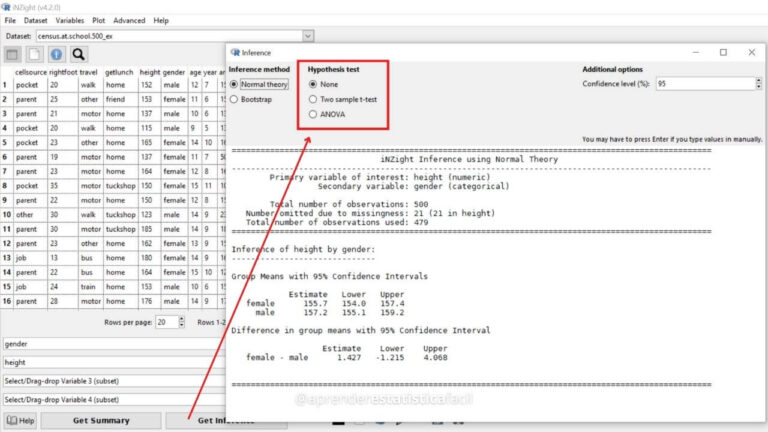Image resolution: width=768 pixels, height=432 pixels.
Task: Click the gender column header
Action: click(174, 72)
